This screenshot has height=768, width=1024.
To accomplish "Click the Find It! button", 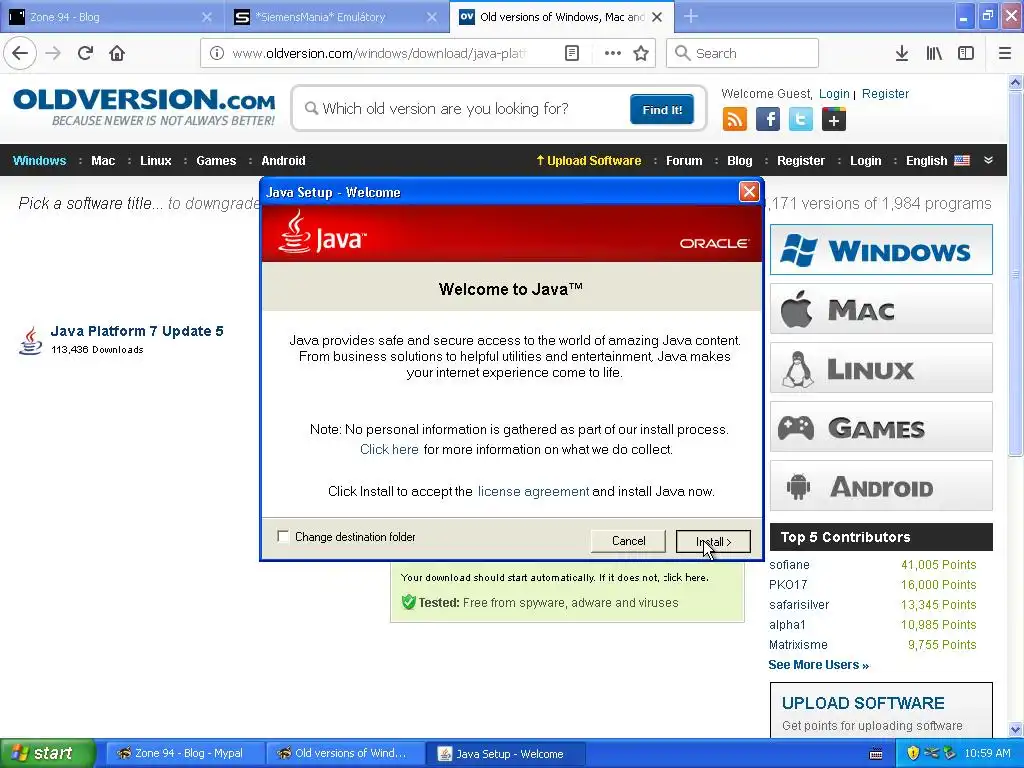I will click(662, 109).
